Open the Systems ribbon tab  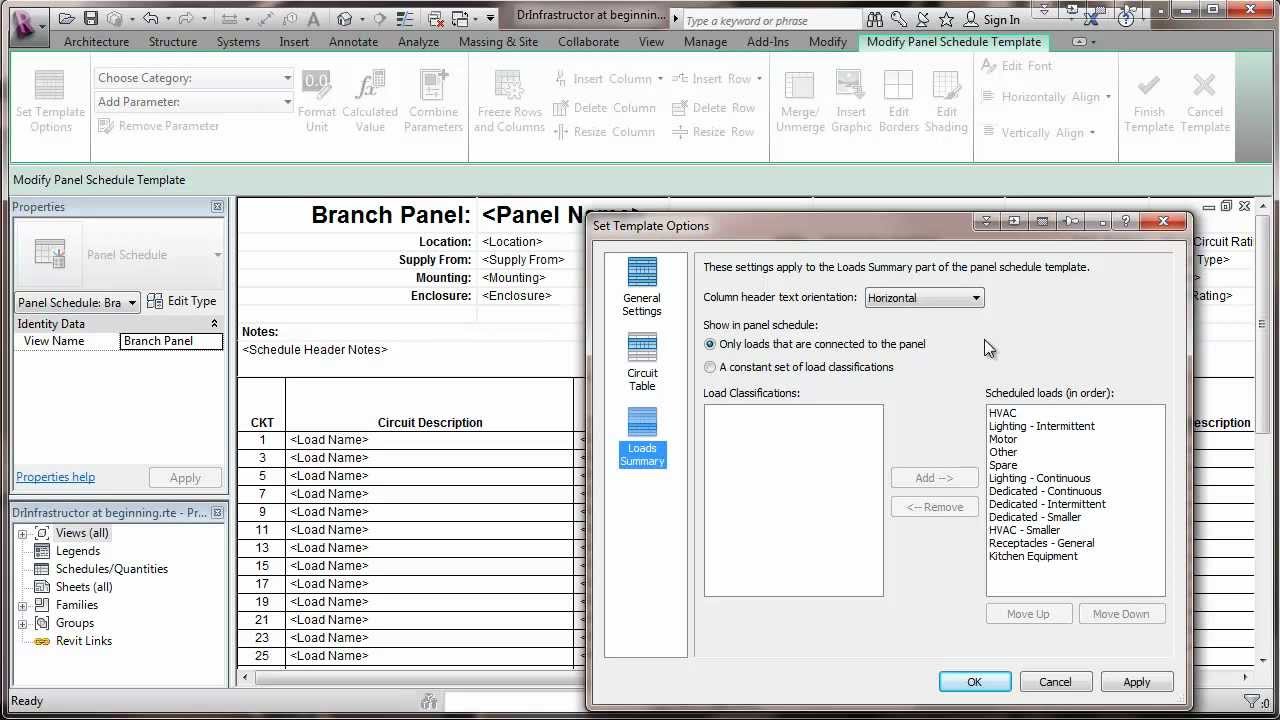[x=238, y=42]
